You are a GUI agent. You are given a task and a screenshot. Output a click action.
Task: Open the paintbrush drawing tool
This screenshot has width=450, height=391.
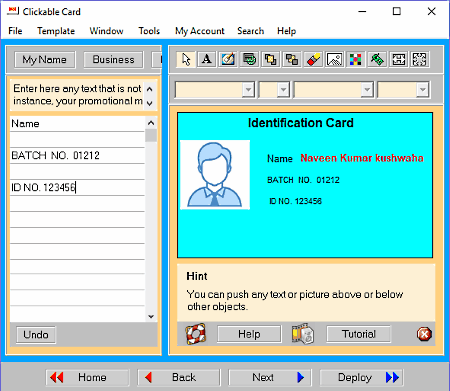pyautogui.click(x=228, y=60)
